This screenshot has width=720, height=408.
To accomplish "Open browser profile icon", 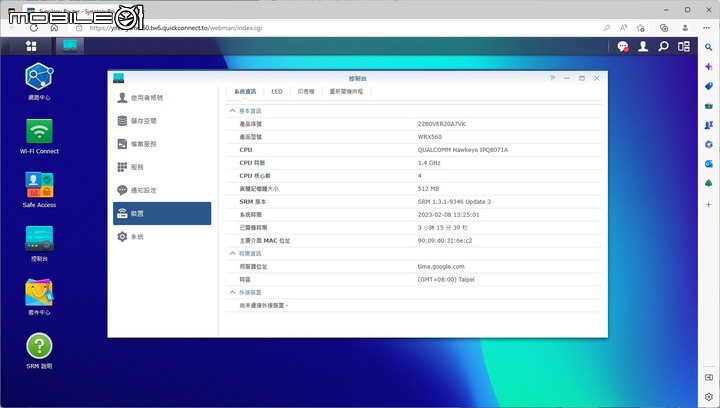I will (685, 28).
